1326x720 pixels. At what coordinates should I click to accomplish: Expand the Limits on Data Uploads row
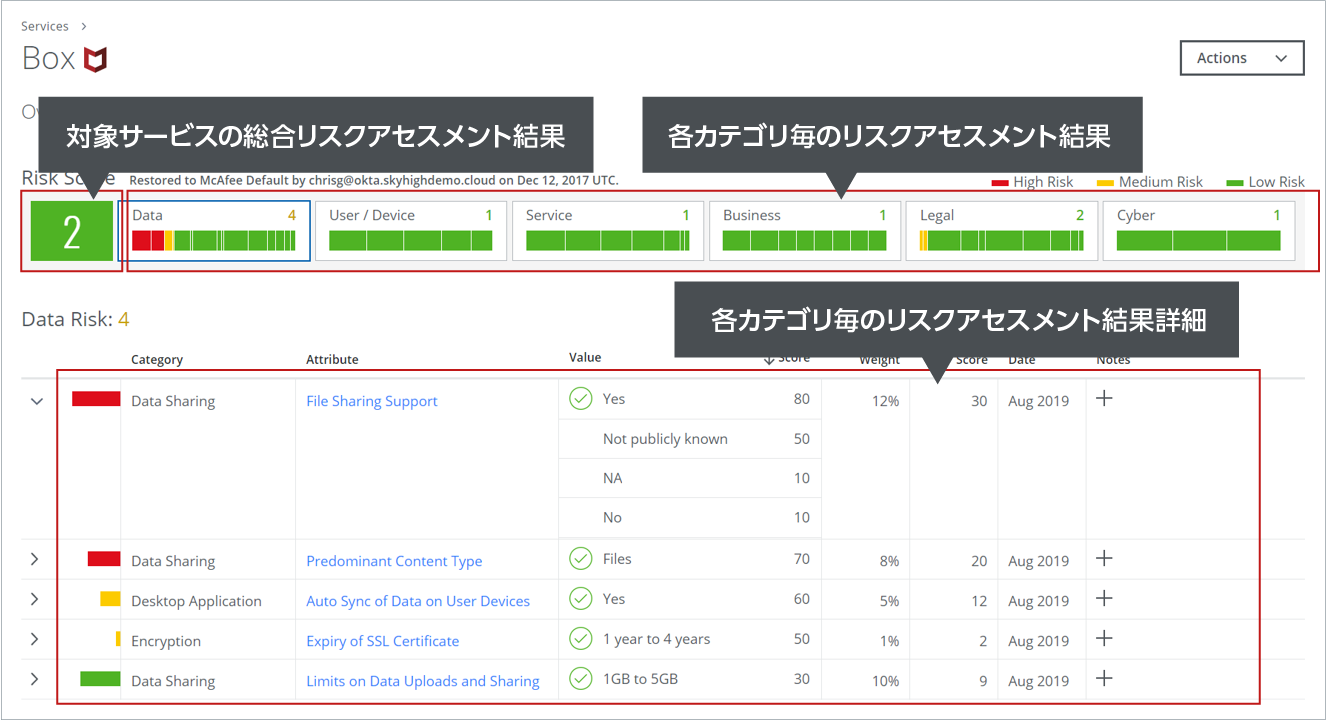click(35, 679)
